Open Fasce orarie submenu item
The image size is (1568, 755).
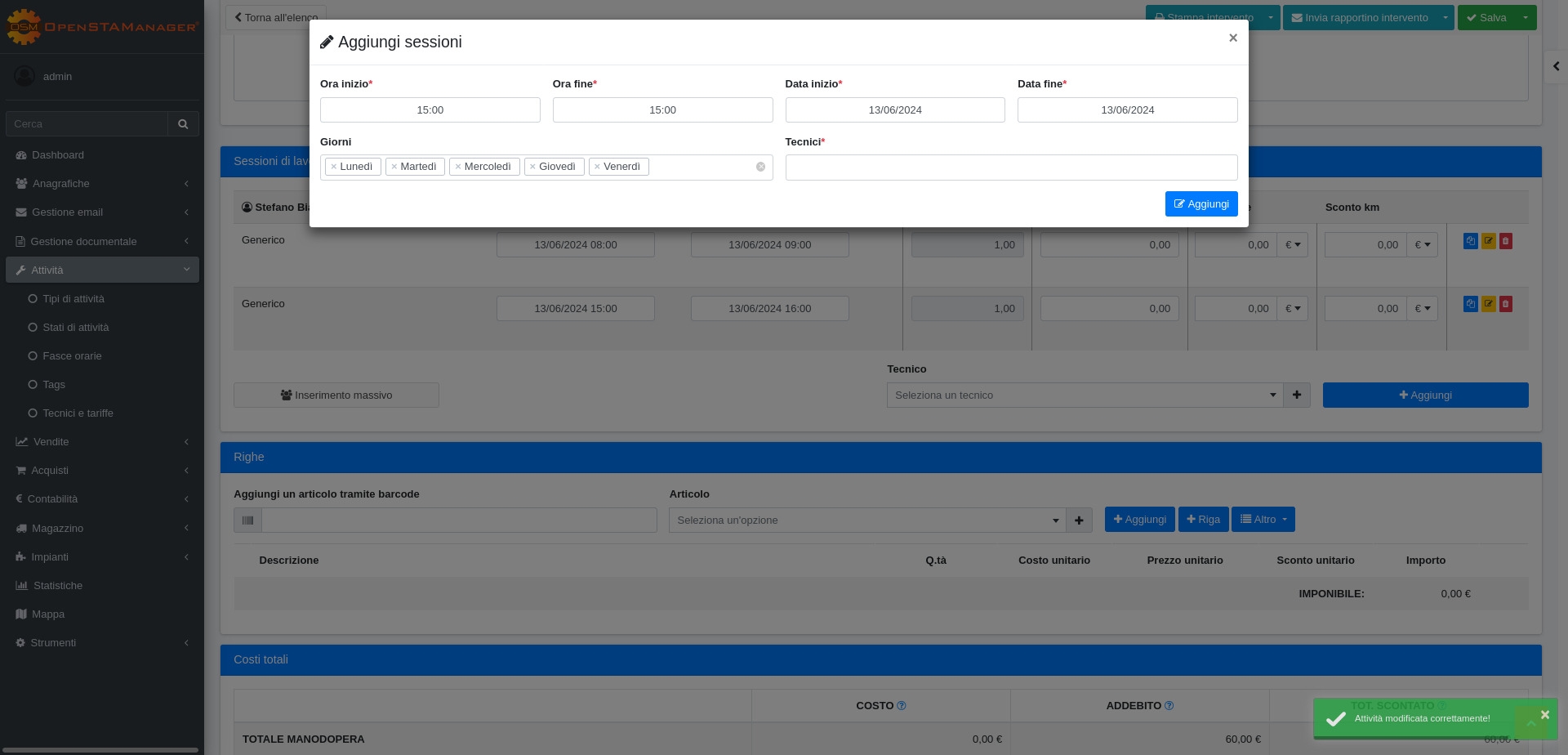(72, 356)
